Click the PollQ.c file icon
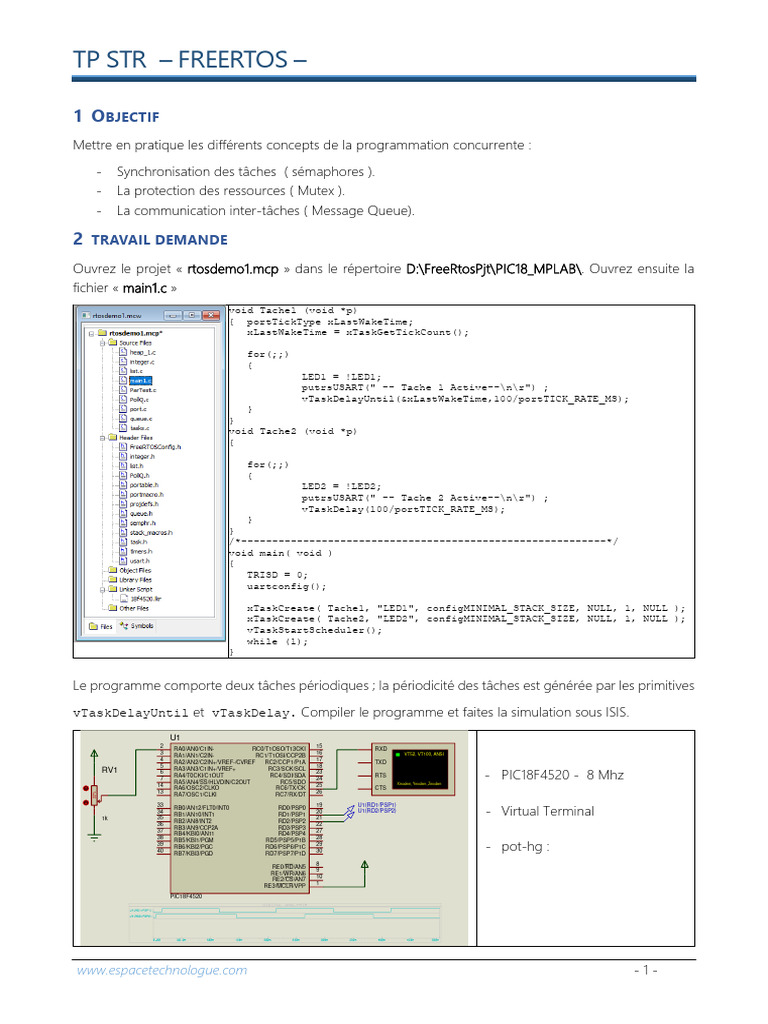This screenshot has width=768, height=1024. tap(123, 400)
